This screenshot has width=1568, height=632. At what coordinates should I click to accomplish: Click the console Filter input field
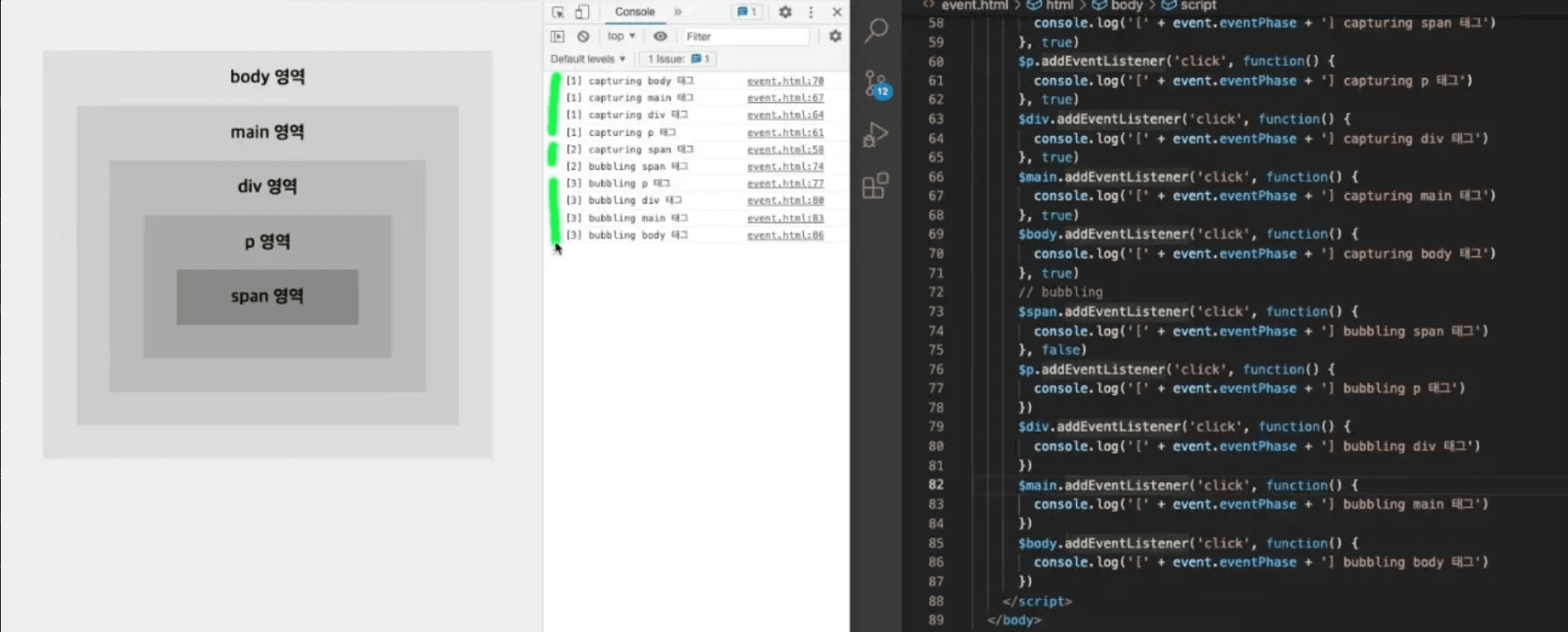(745, 36)
